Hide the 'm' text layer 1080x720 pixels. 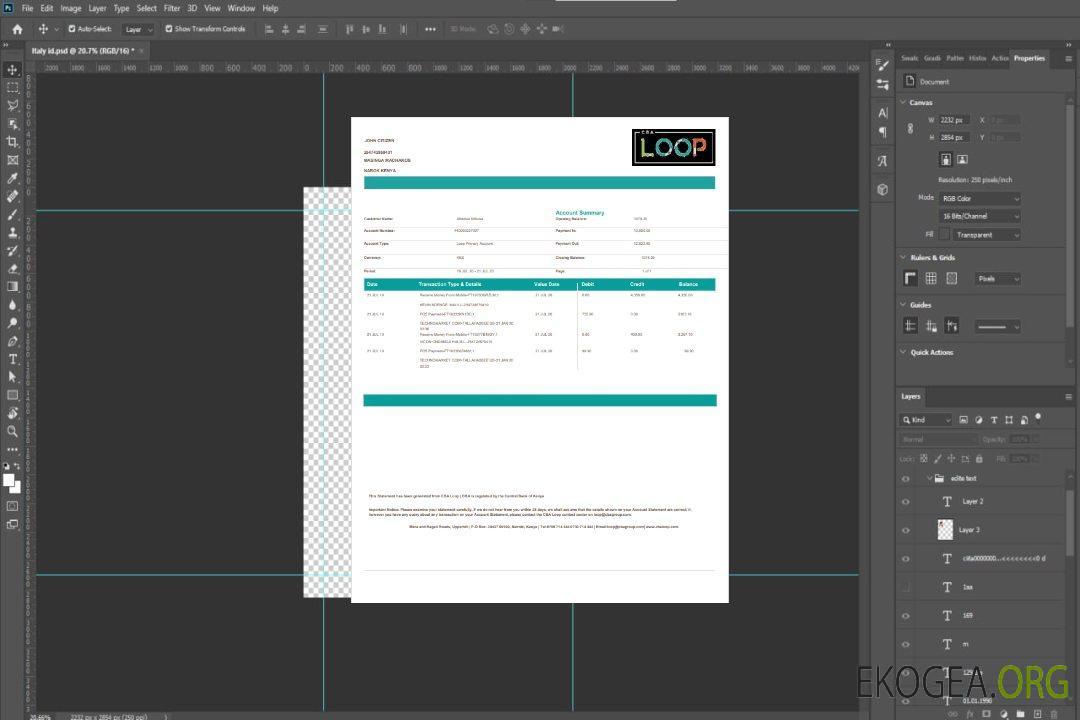coord(906,645)
